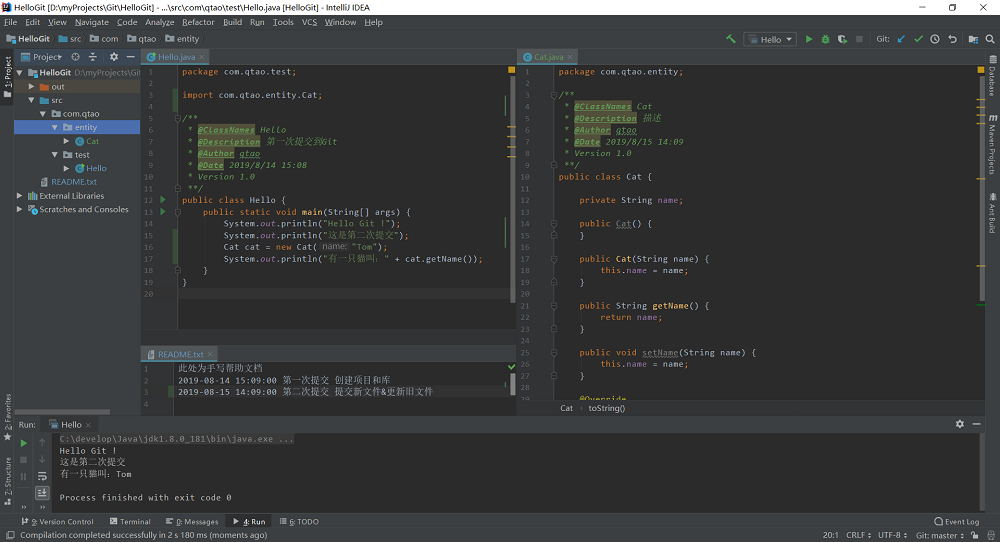Click the CRLF line separator widget

(x=858, y=535)
